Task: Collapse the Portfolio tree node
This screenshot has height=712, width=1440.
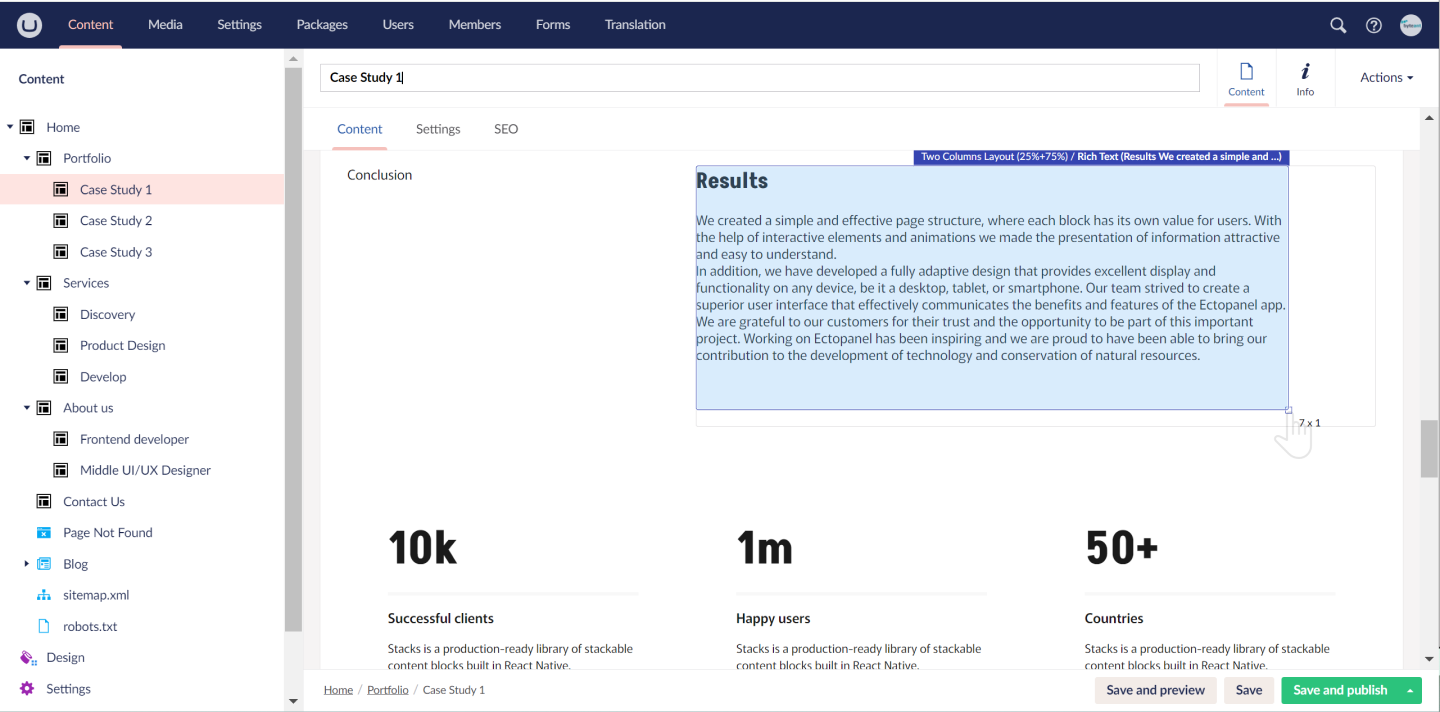Action: pyautogui.click(x=27, y=158)
